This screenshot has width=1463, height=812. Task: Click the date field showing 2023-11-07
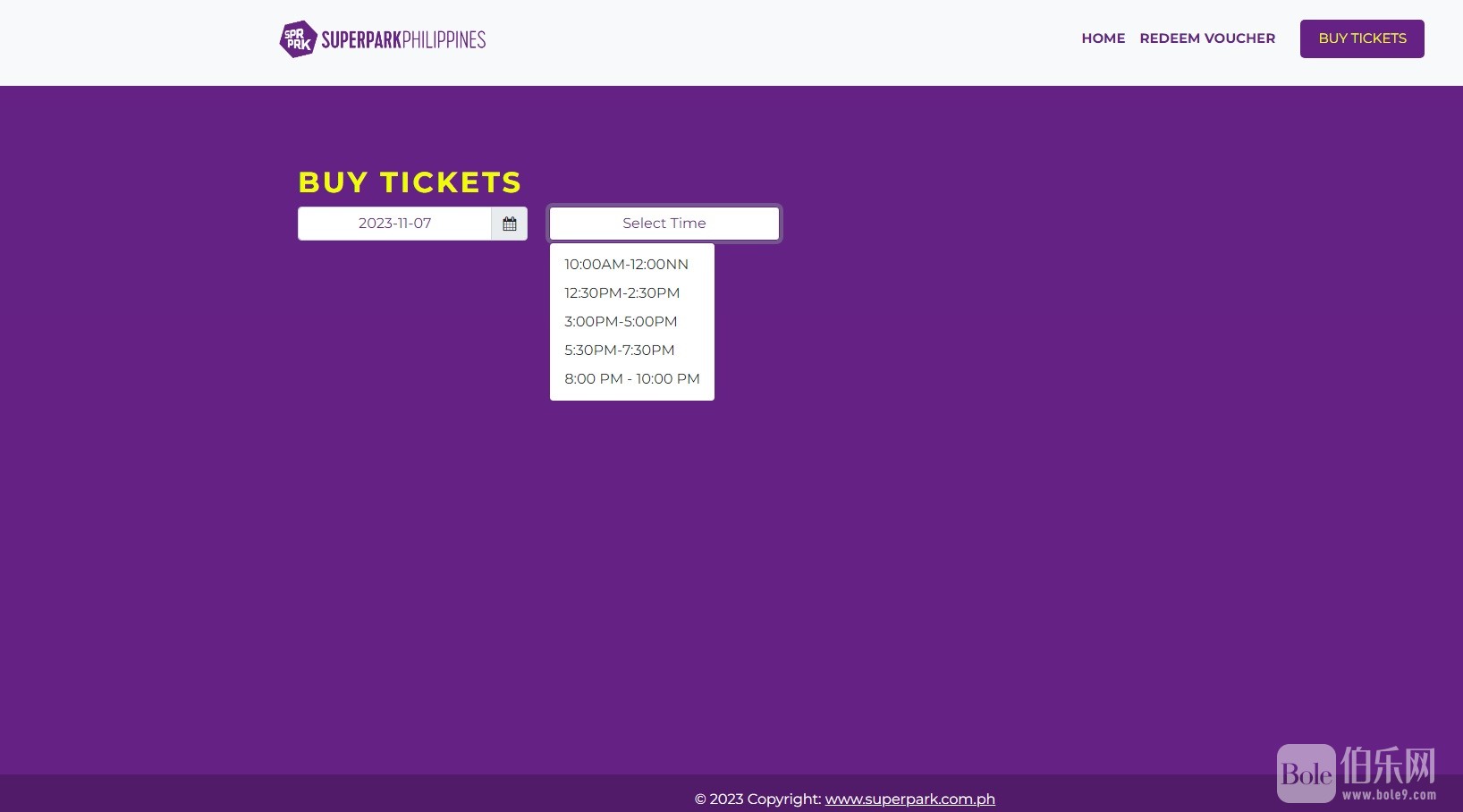(x=394, y=224)
